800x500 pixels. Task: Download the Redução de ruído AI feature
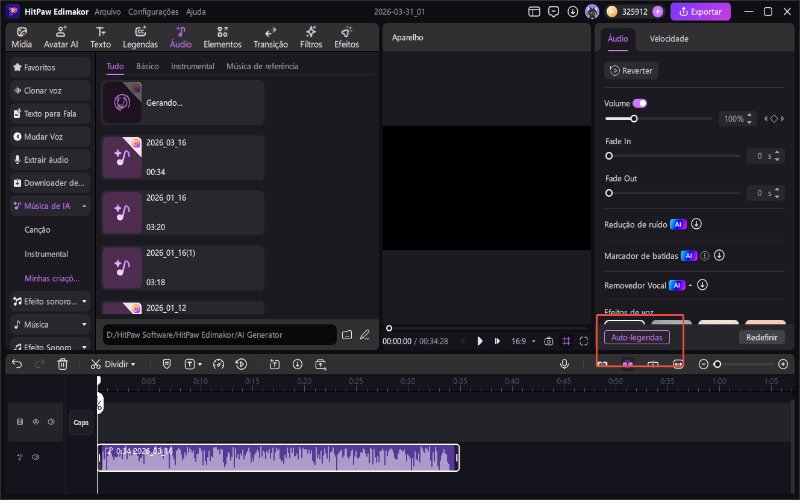697,225
